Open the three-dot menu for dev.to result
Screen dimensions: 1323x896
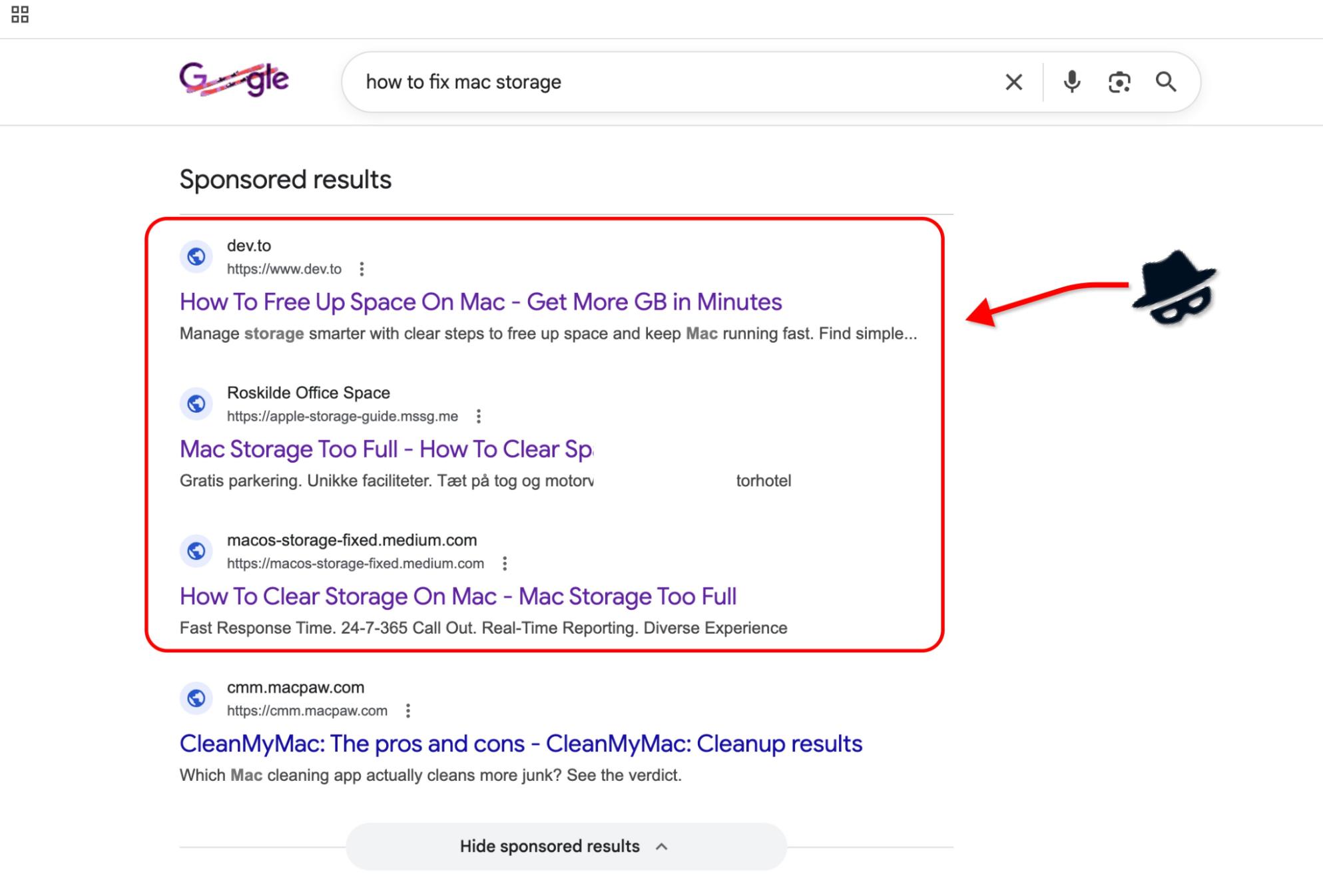pyautogui.click(x=362, y=269)
